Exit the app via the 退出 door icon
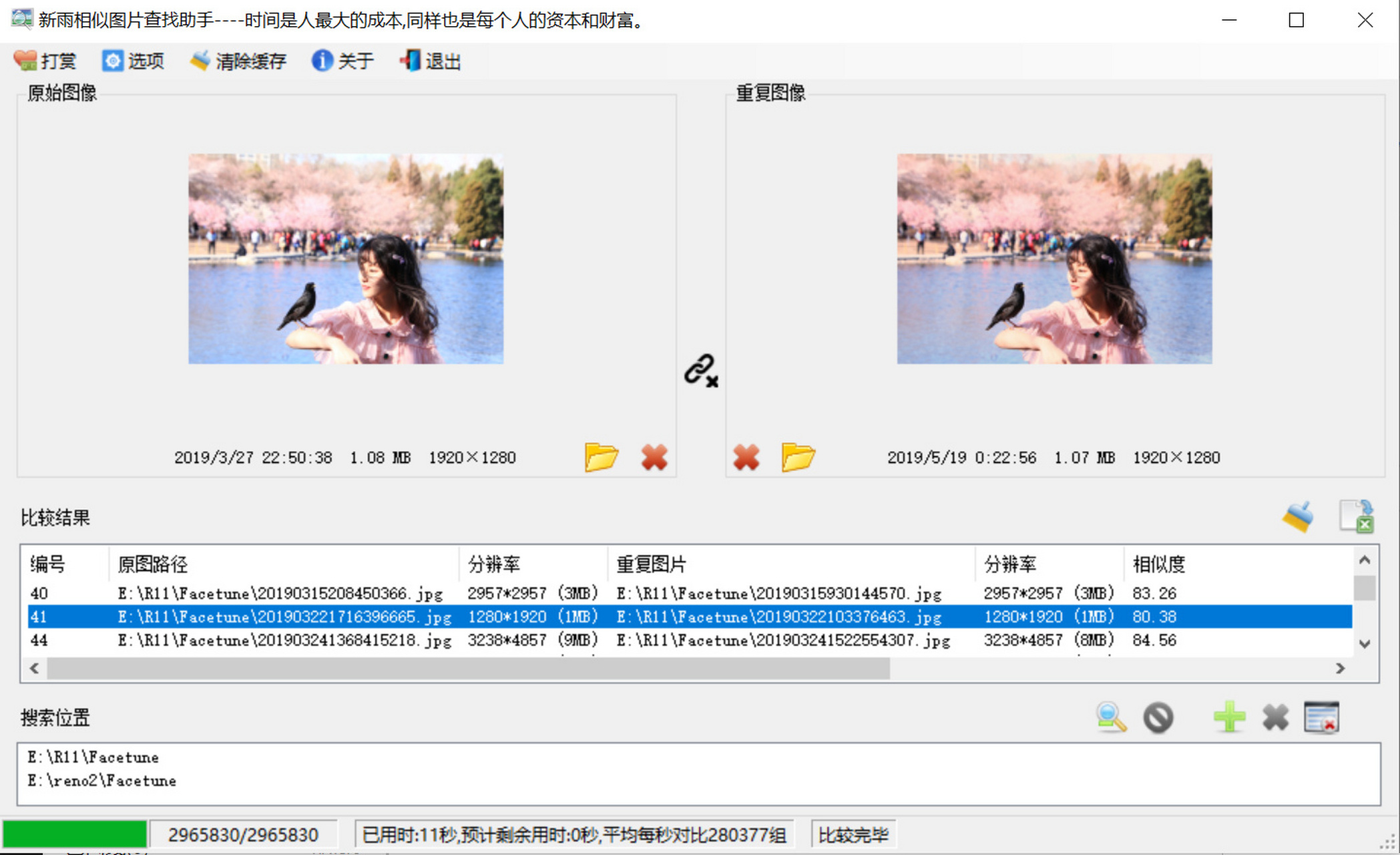The height and width of the screenshot is (855, 1400). 429,61
